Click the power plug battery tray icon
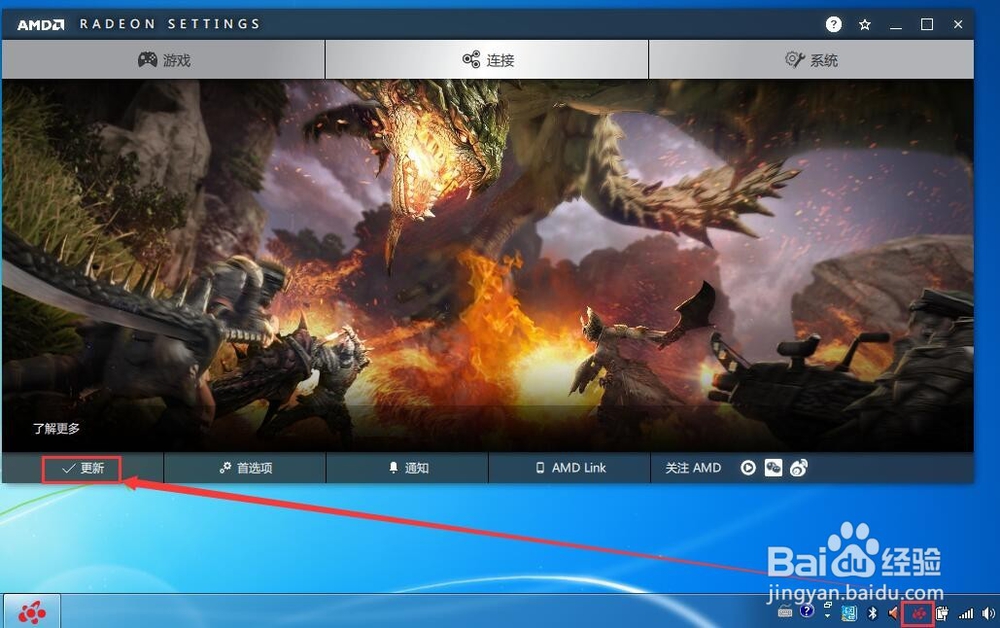This screenshot has width=1000, height=628. click(942, 613)
